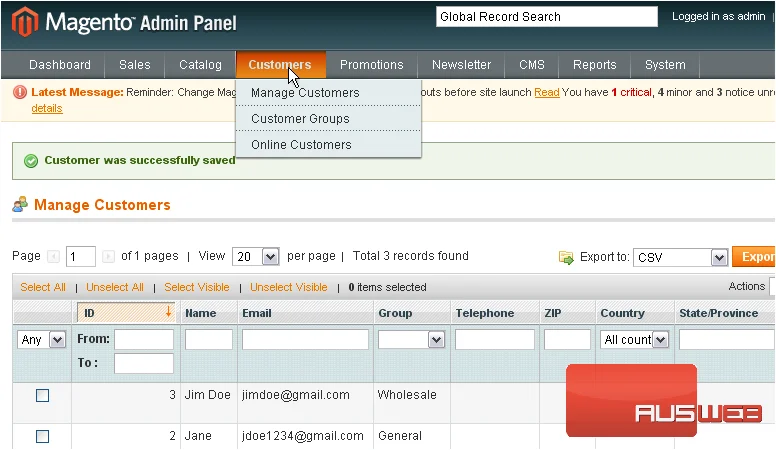Sort by the State/Province column header

[x=719, y=313]
